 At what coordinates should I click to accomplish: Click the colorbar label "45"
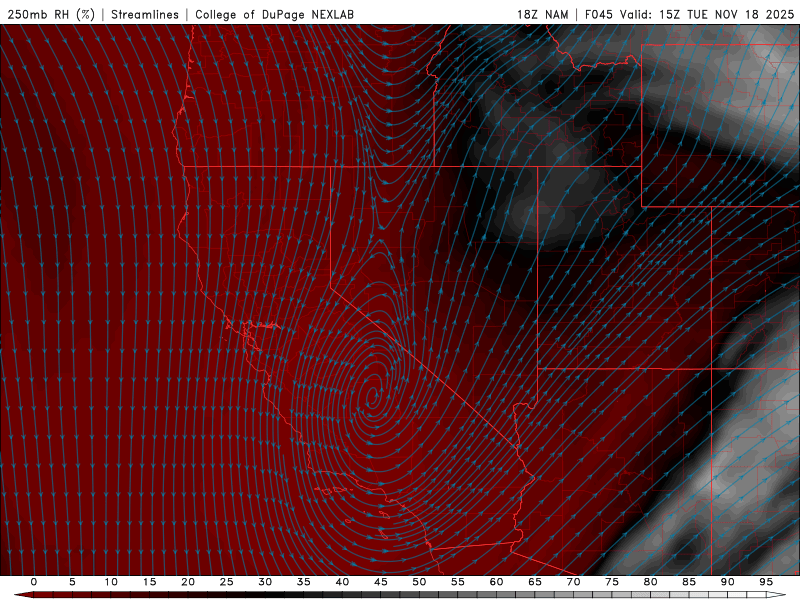coord(381,582)
